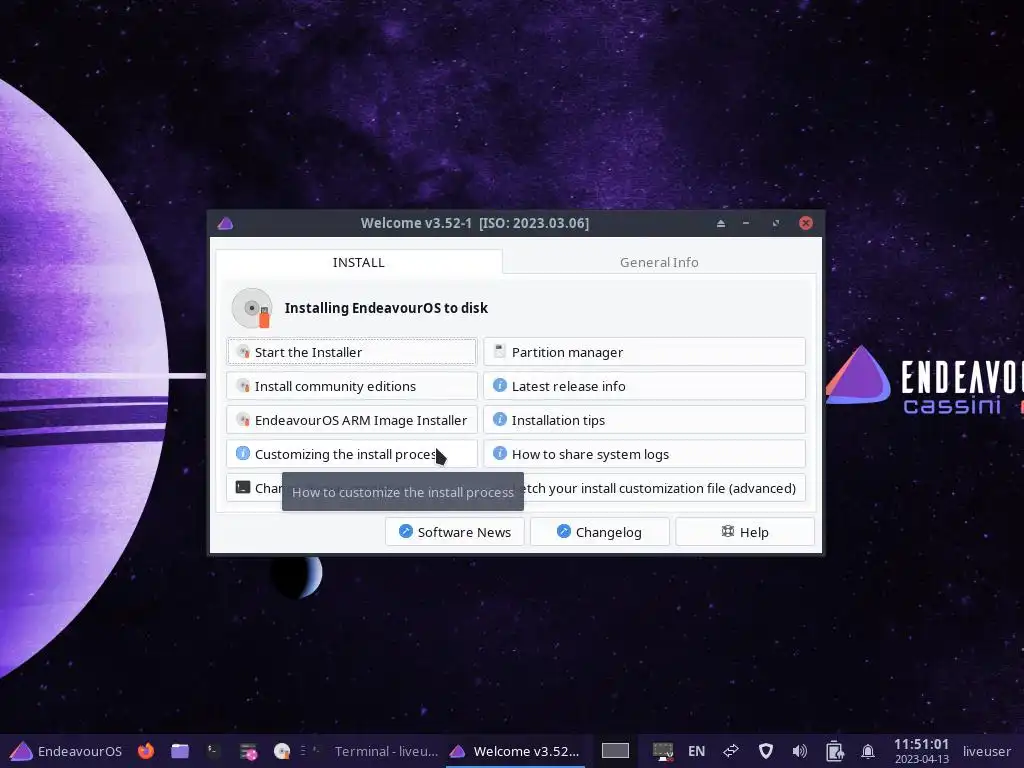Click the disc icon beside Installing EndeavourOS heading
The width and height of the screenshot is (1024, 768).
click(252, 308)
